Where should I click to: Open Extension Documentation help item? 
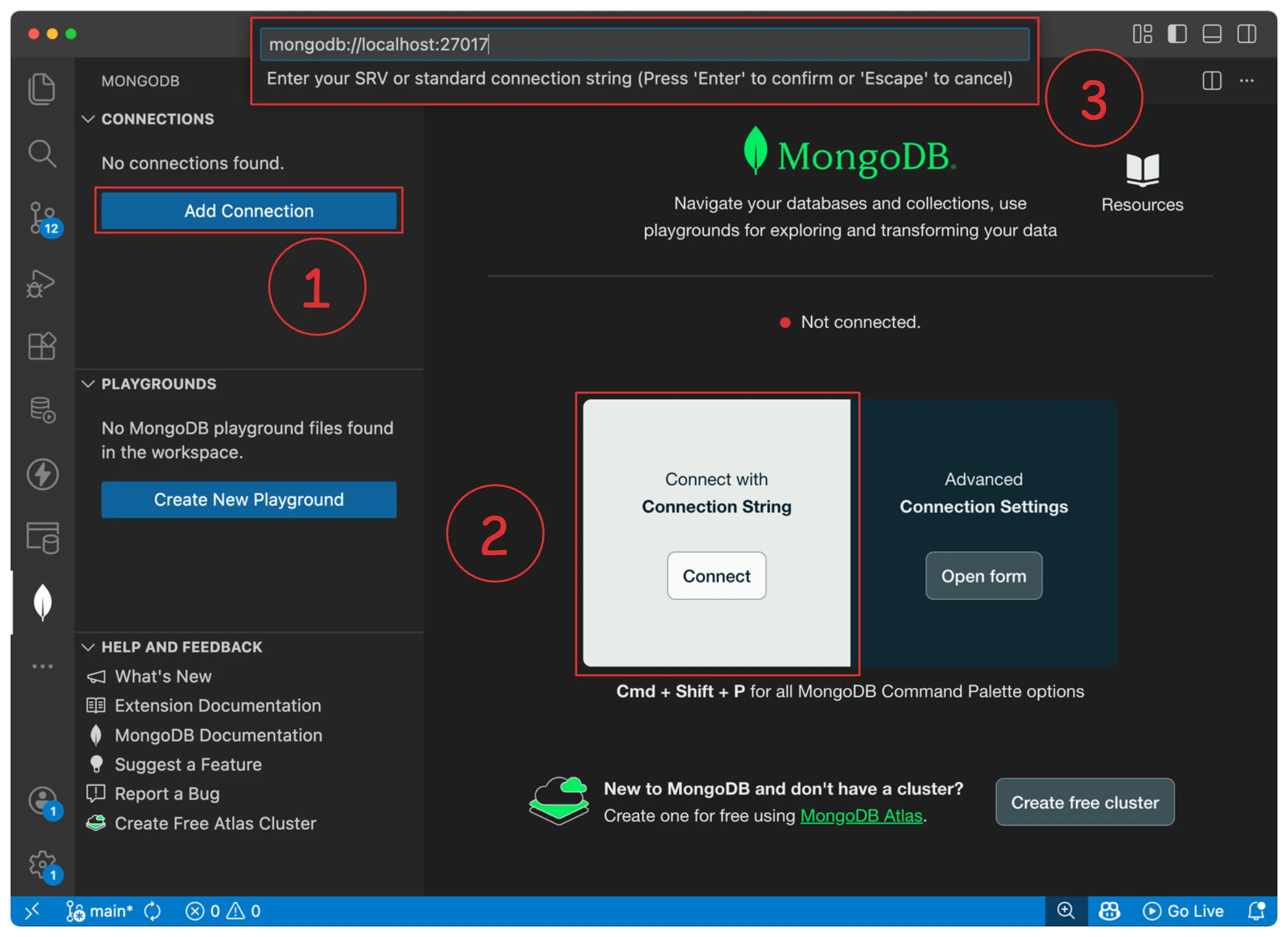(x=217, y=705)
